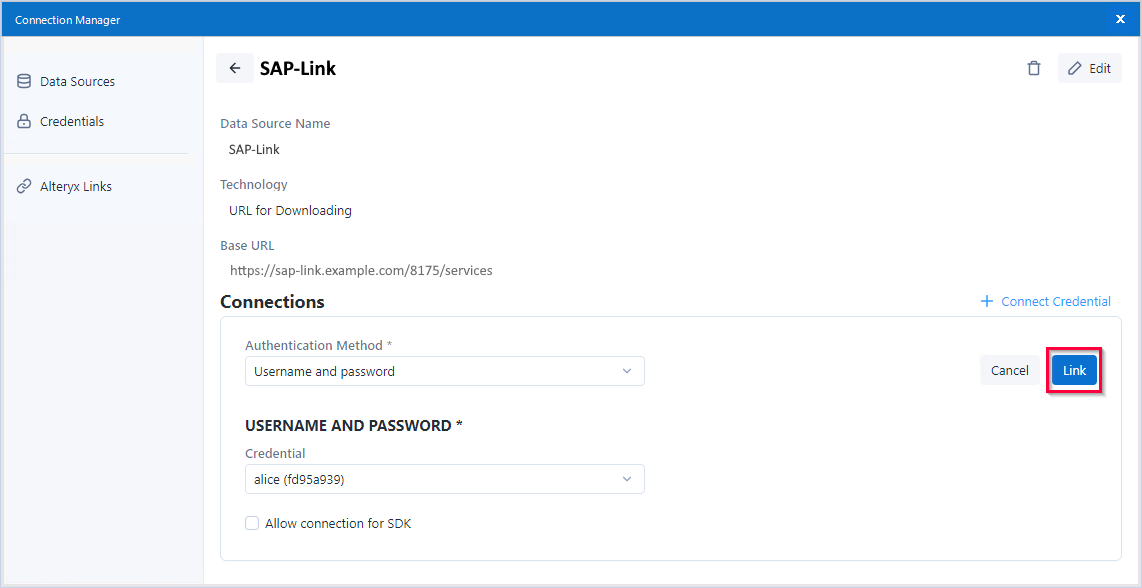The width and height of the screenshot is (1142, 588).
Task: Click the lock icon beside Credentials
Action: 24,122
